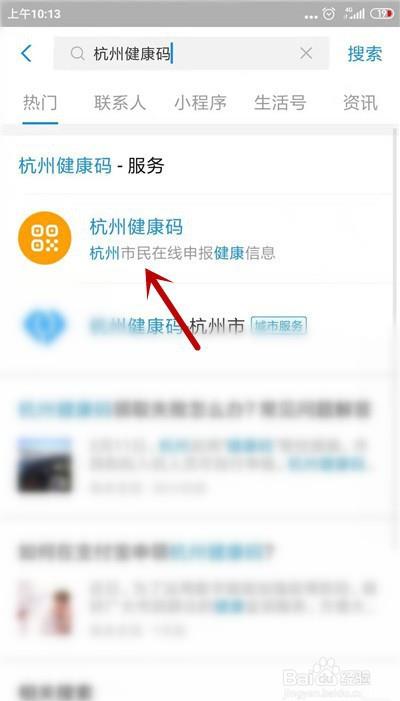Tap the 城市服务 tag badge
This screenshot has height=701, width=400.
[x=279, y=326]
